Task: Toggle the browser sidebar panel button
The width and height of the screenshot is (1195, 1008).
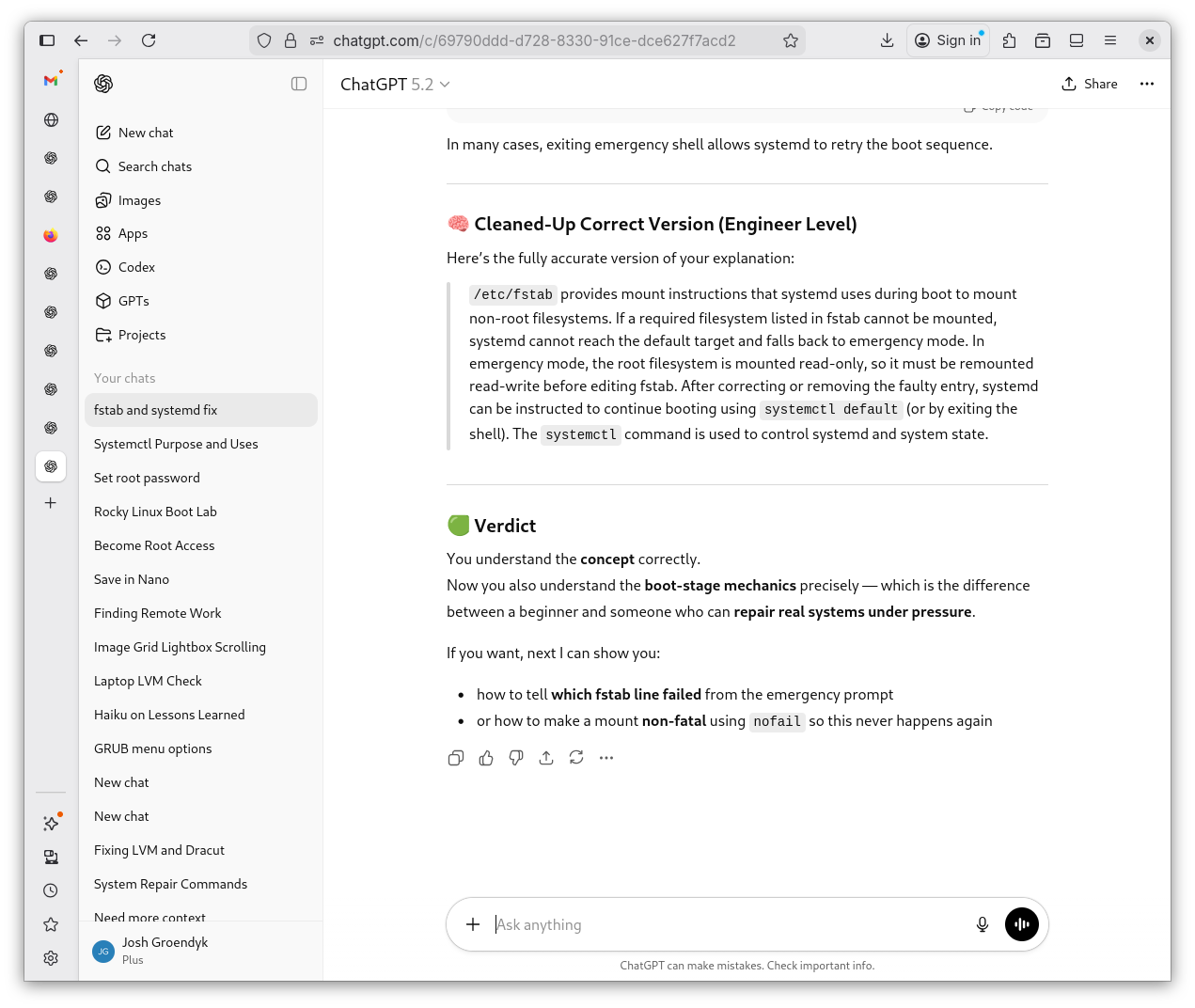Action: (x=47, y=40)
